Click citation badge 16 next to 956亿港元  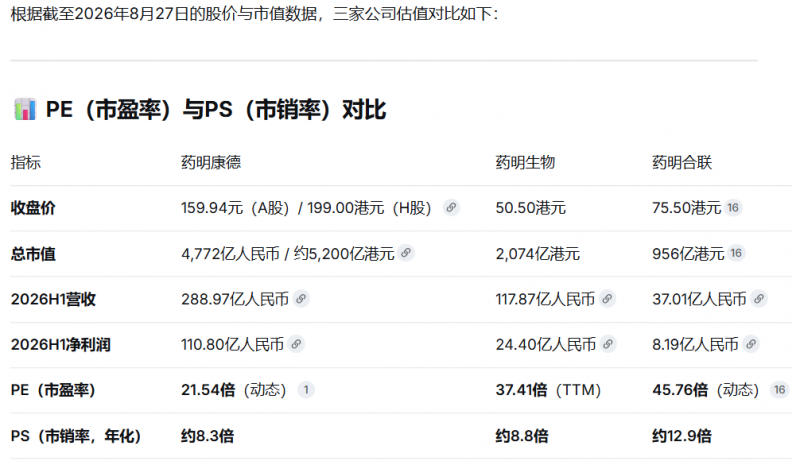pos(736,253)
